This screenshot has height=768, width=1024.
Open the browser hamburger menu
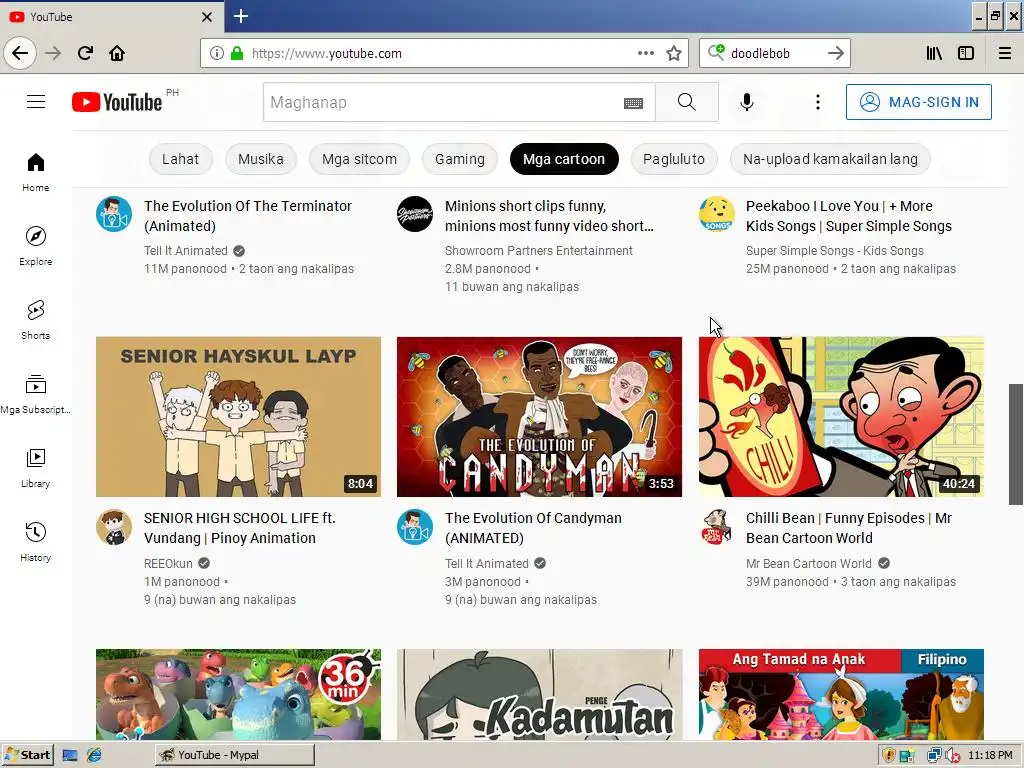pyautogui.click(x=1004, y=53)
